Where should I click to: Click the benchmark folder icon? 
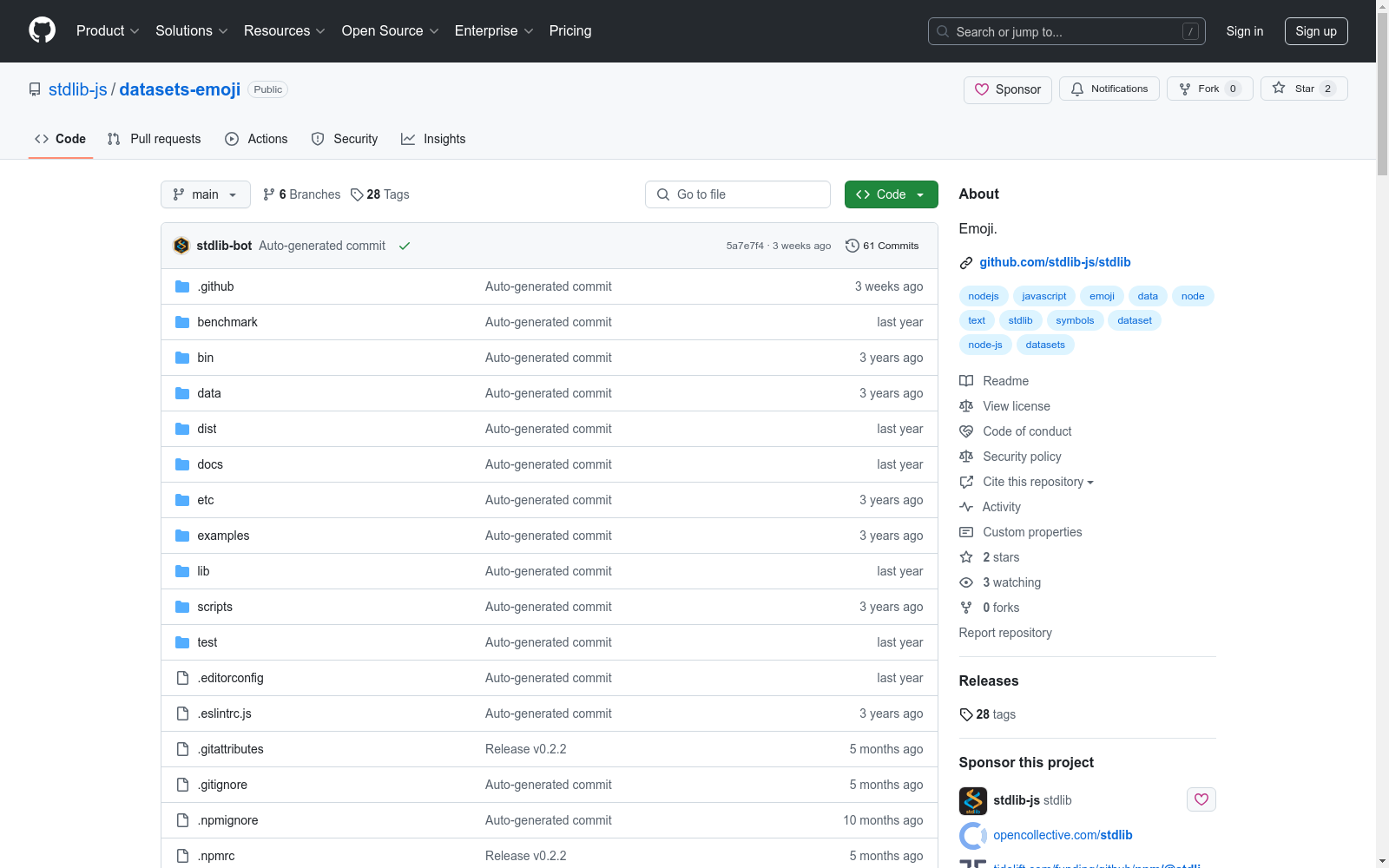[182, 322]
